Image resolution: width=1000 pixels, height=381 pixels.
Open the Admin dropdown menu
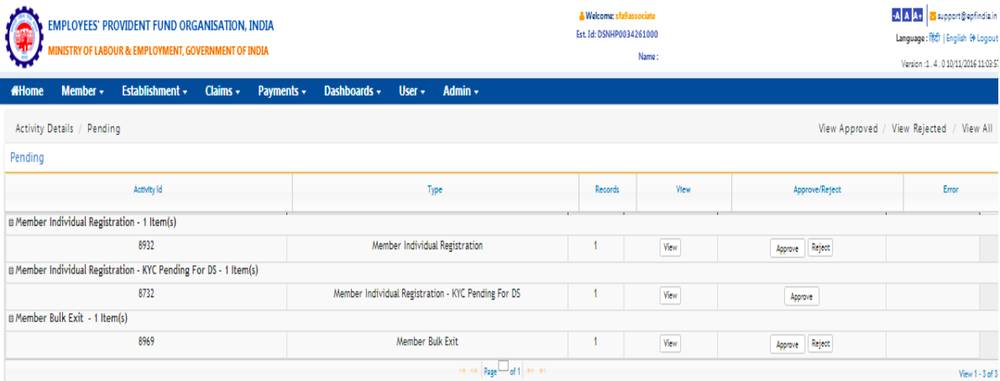(x=460, y=91)
